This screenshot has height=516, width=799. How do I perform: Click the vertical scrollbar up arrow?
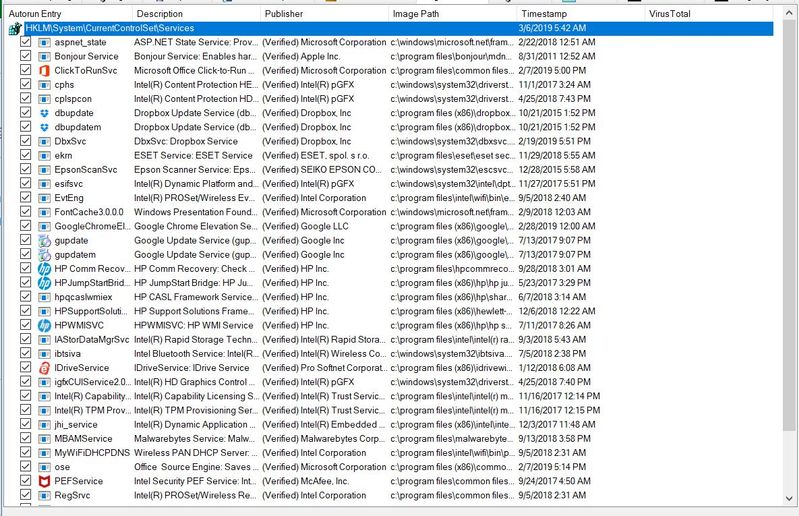pos(789,14)
